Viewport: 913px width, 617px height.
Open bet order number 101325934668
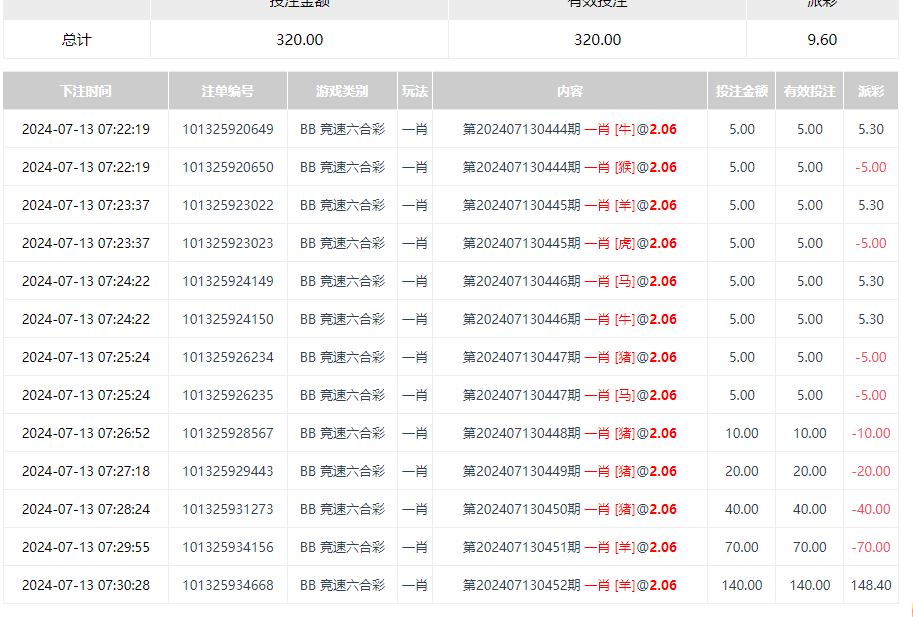pos(227,585)
